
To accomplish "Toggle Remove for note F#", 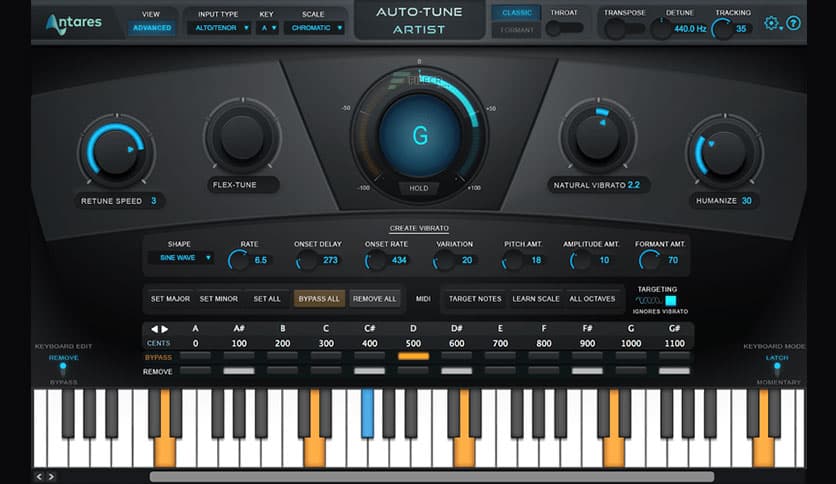I will (587, 371).
